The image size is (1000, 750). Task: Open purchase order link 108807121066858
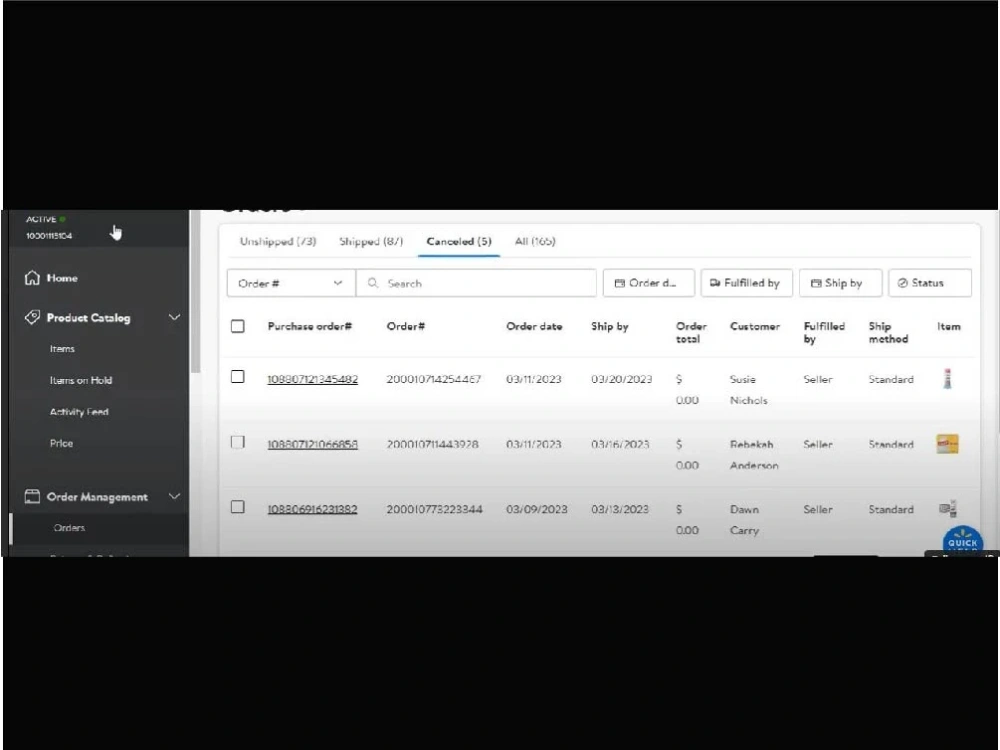click(312, 445)
